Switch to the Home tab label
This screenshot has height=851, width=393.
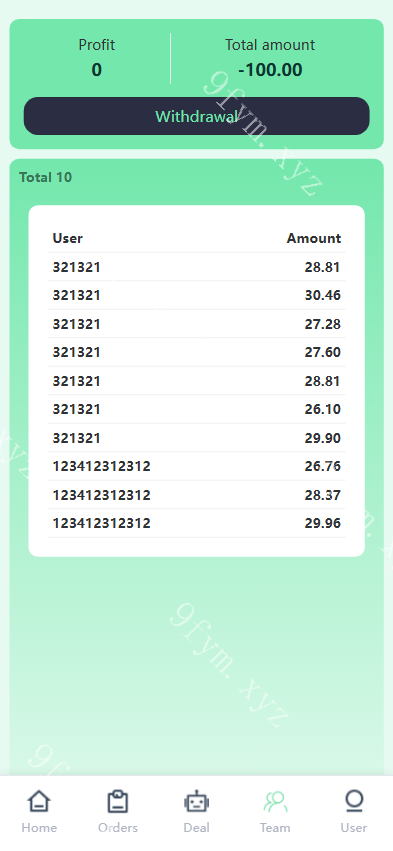click(39, 828)
